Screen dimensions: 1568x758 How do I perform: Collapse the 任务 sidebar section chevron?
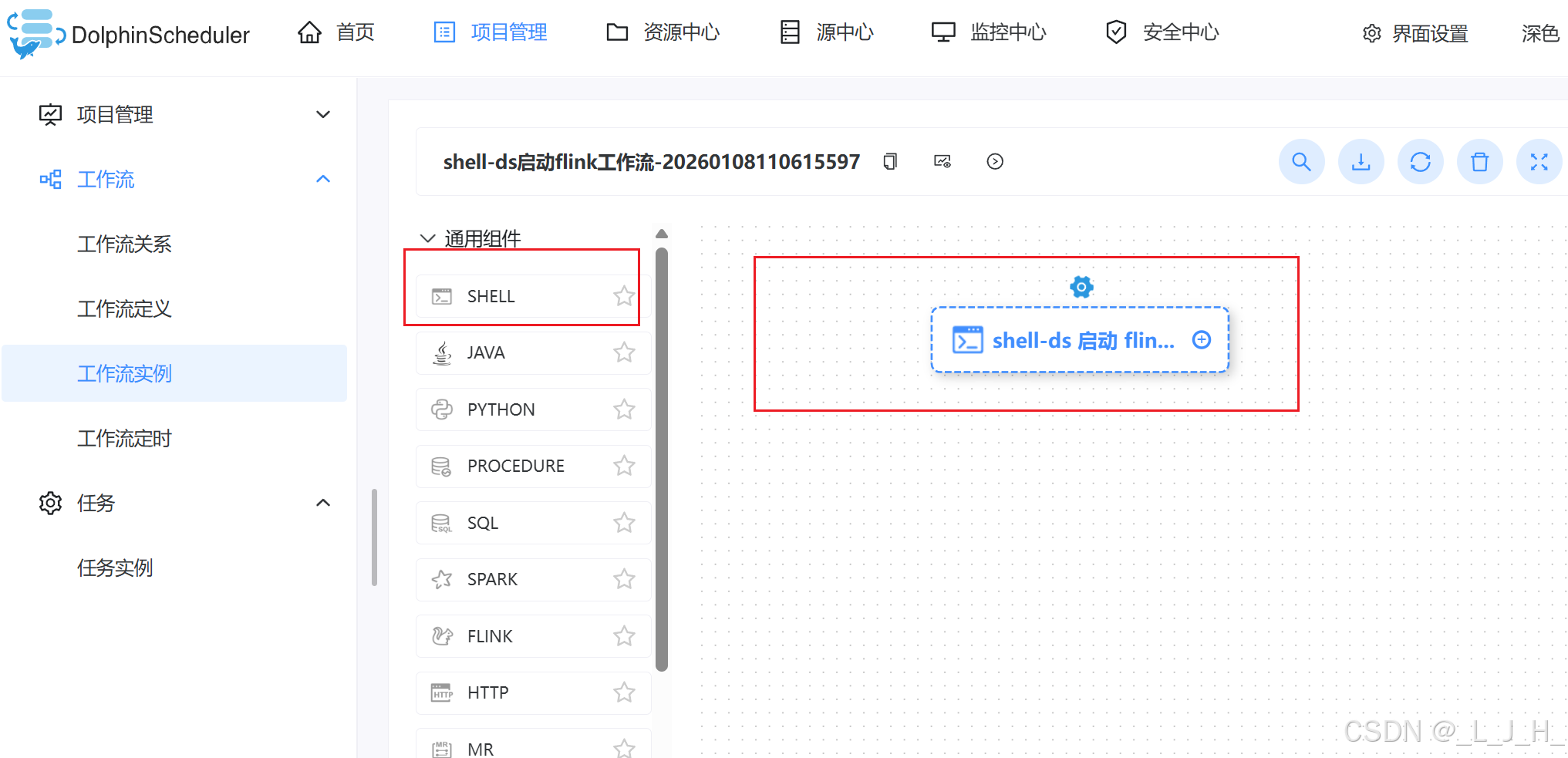323,504
